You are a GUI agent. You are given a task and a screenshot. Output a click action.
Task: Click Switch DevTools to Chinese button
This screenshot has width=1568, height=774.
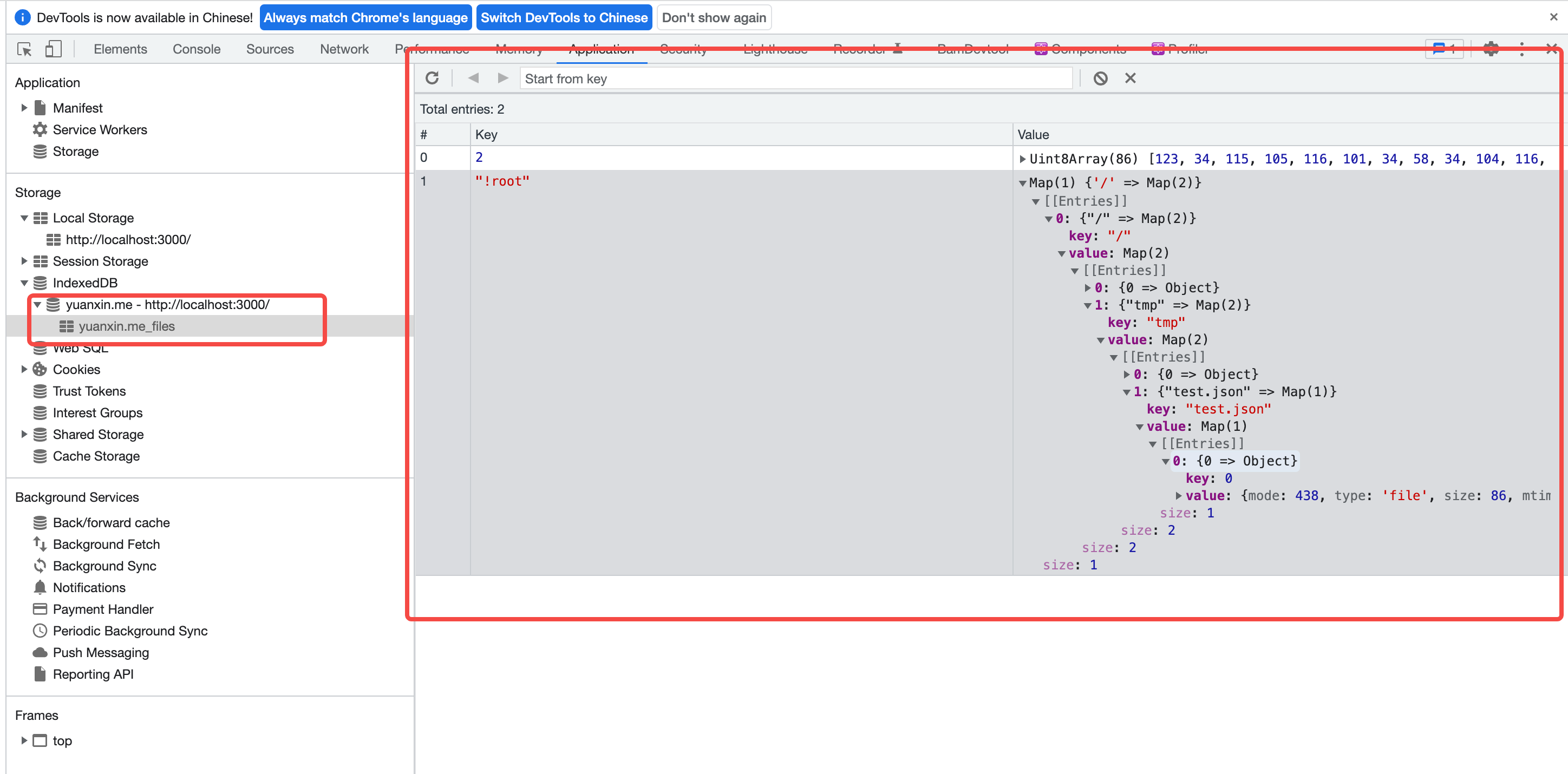click(x=564, y=18)
